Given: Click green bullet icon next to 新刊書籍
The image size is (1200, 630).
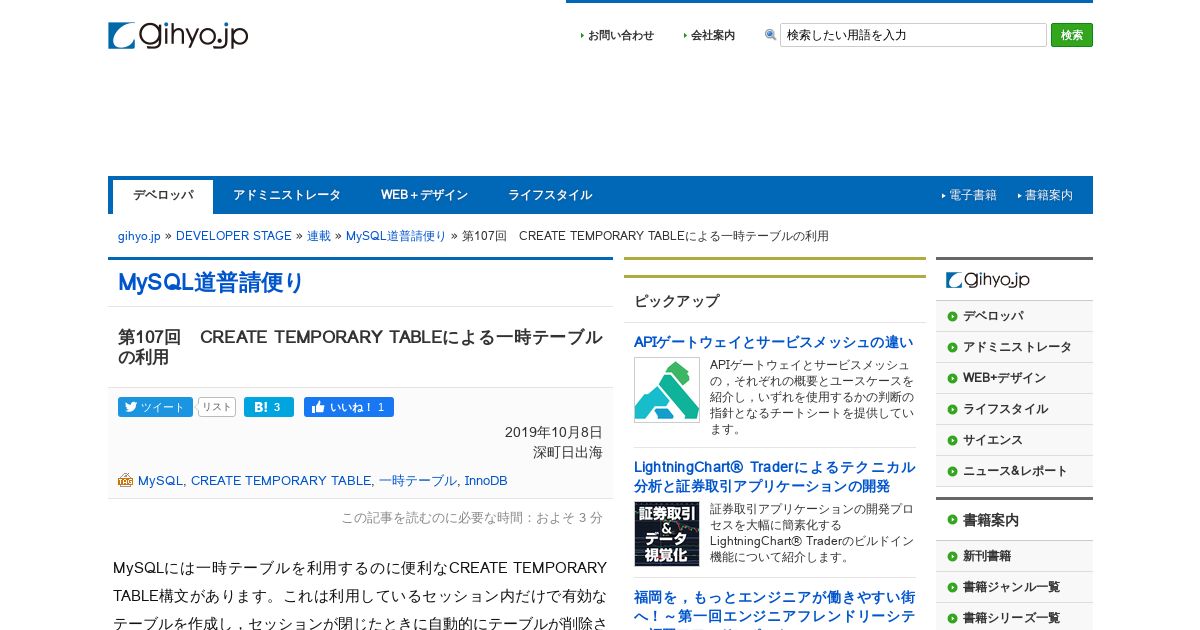Looking at the screenshot, I should point(952,556).
